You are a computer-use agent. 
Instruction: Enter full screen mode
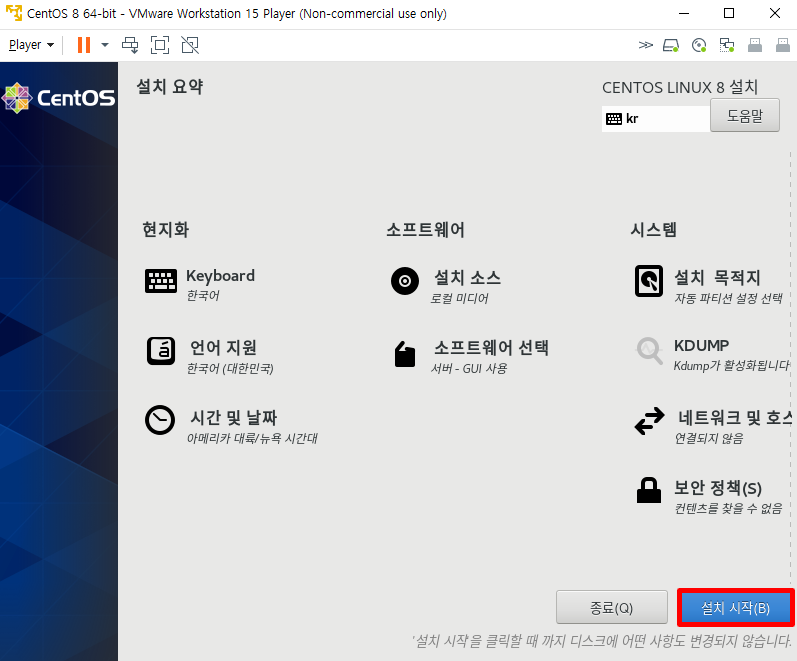tap(160, 45)
